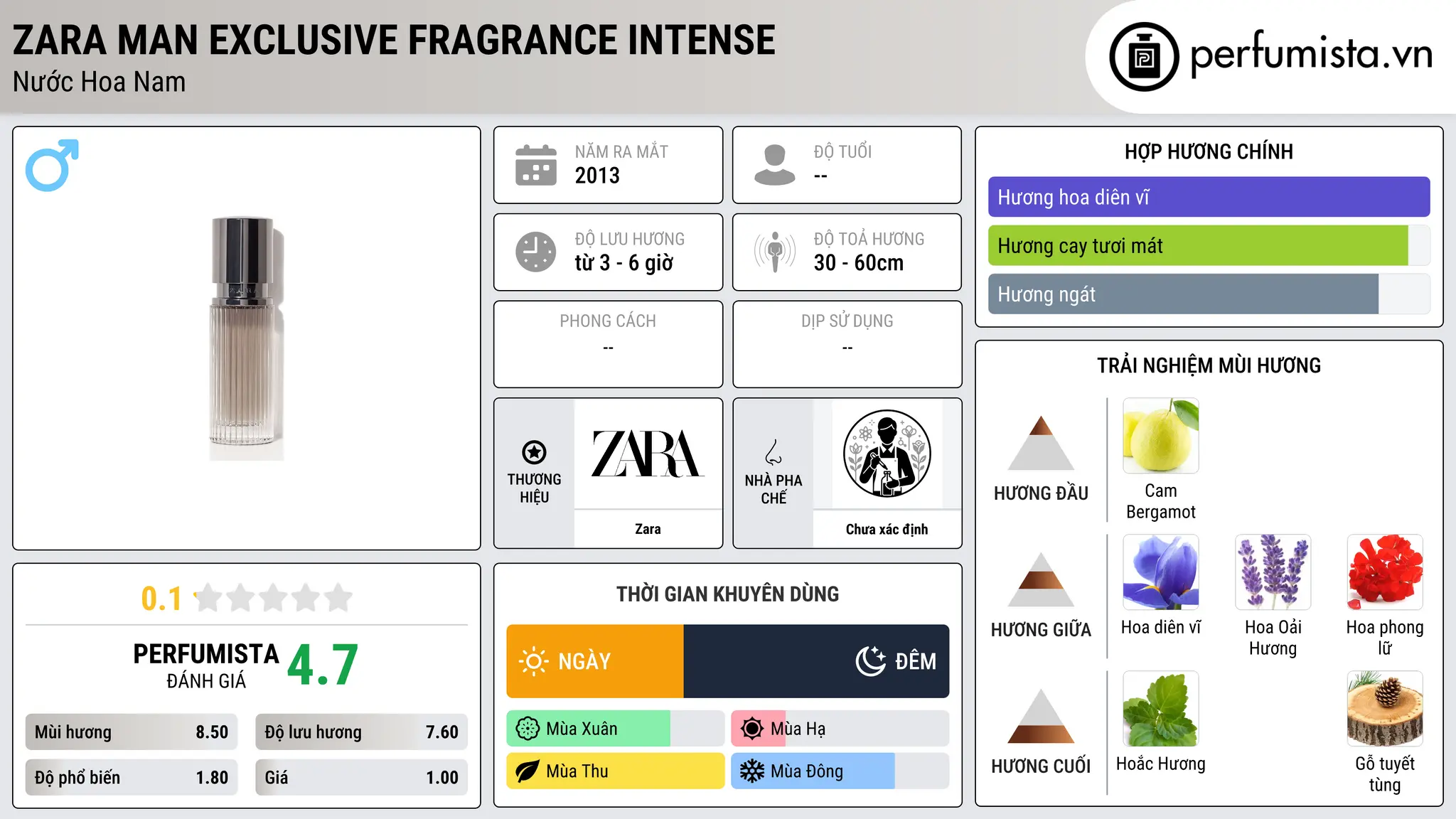Open the Cam Bergamot note image
The image size is (1456, 819).
pyautogui.click(x=1161, y=436)
